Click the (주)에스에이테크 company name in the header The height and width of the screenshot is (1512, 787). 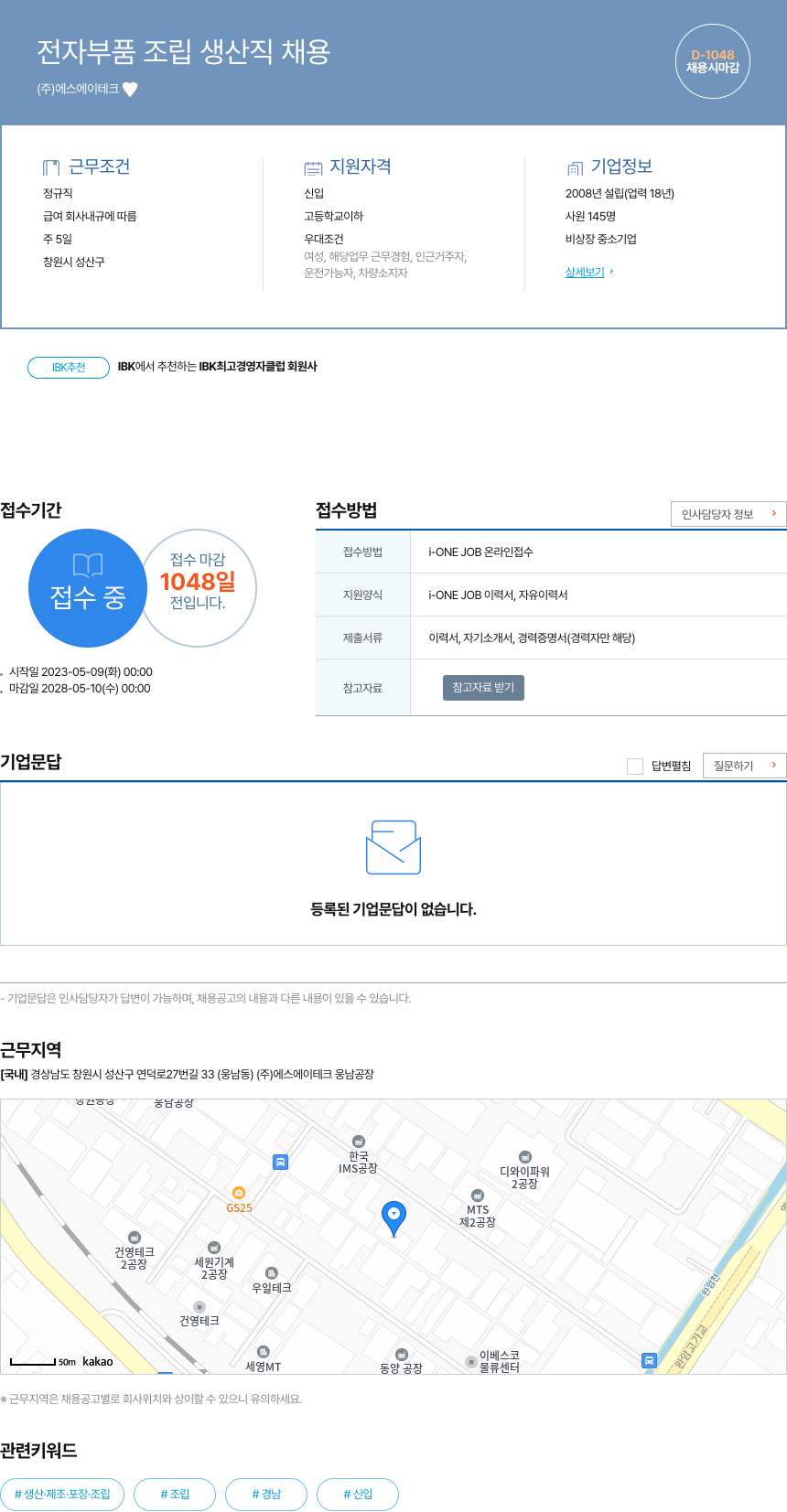point(78,89)
